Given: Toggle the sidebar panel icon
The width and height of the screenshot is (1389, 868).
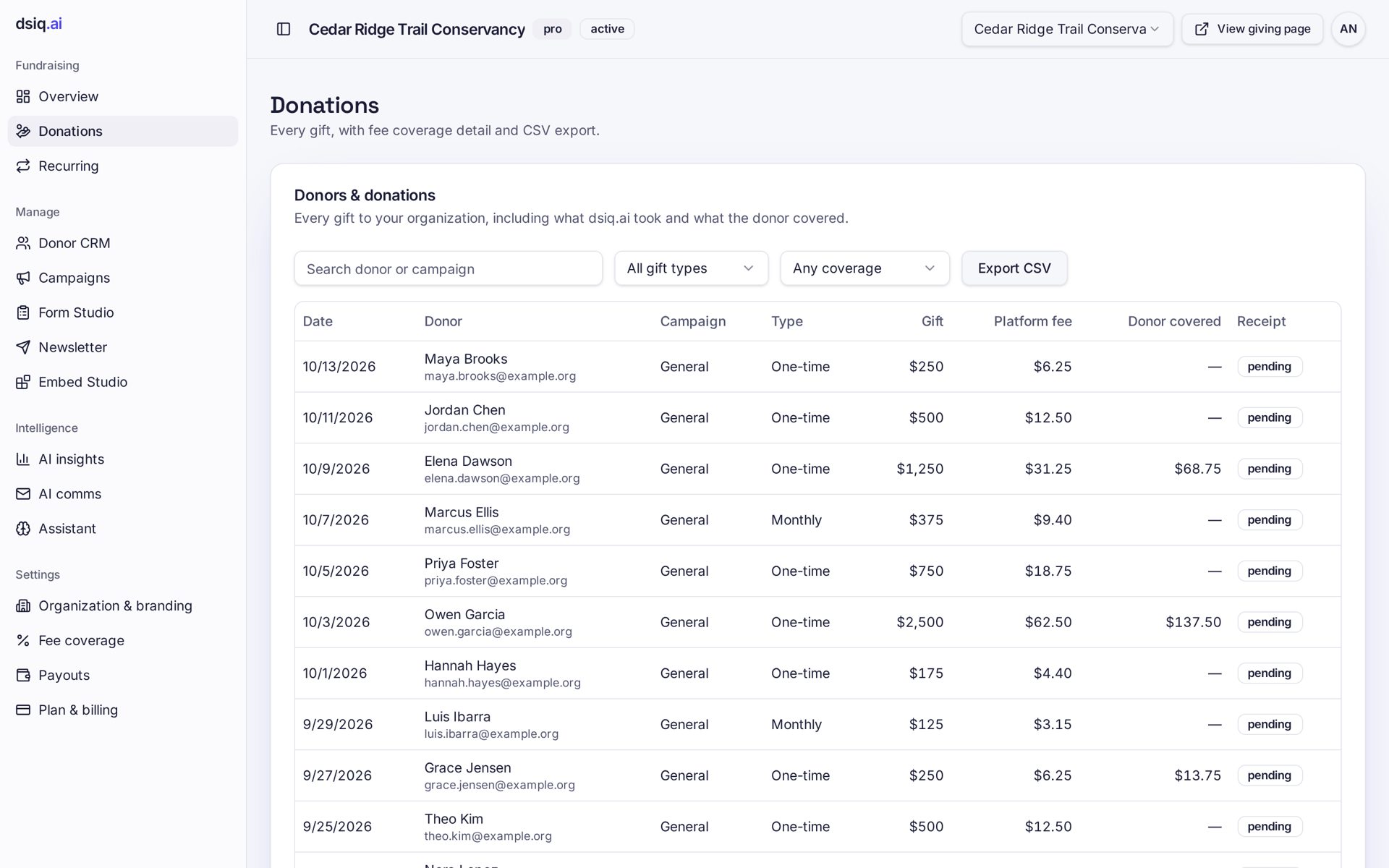Looking at the screenshot, I should (x=284, y=29).
